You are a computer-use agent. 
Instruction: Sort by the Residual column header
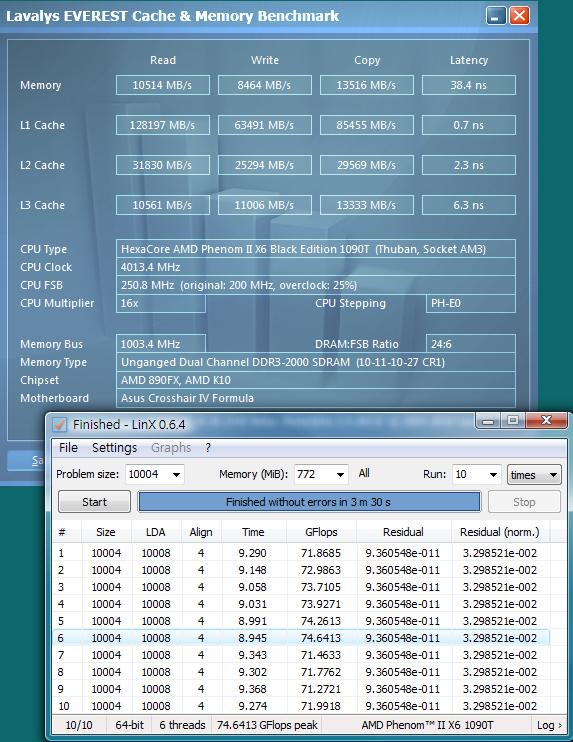coord(403,532)
